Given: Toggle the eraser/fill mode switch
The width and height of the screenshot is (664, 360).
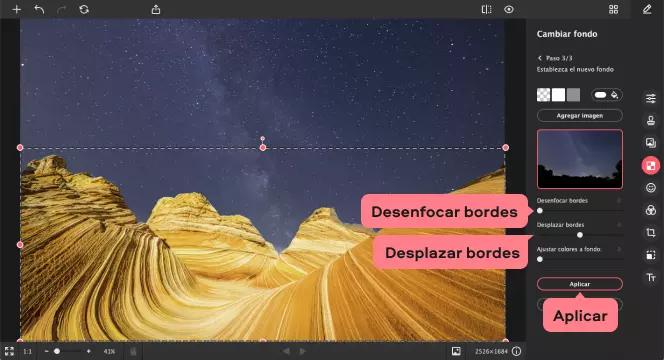Looking at the screenshot, I should 607,95.
